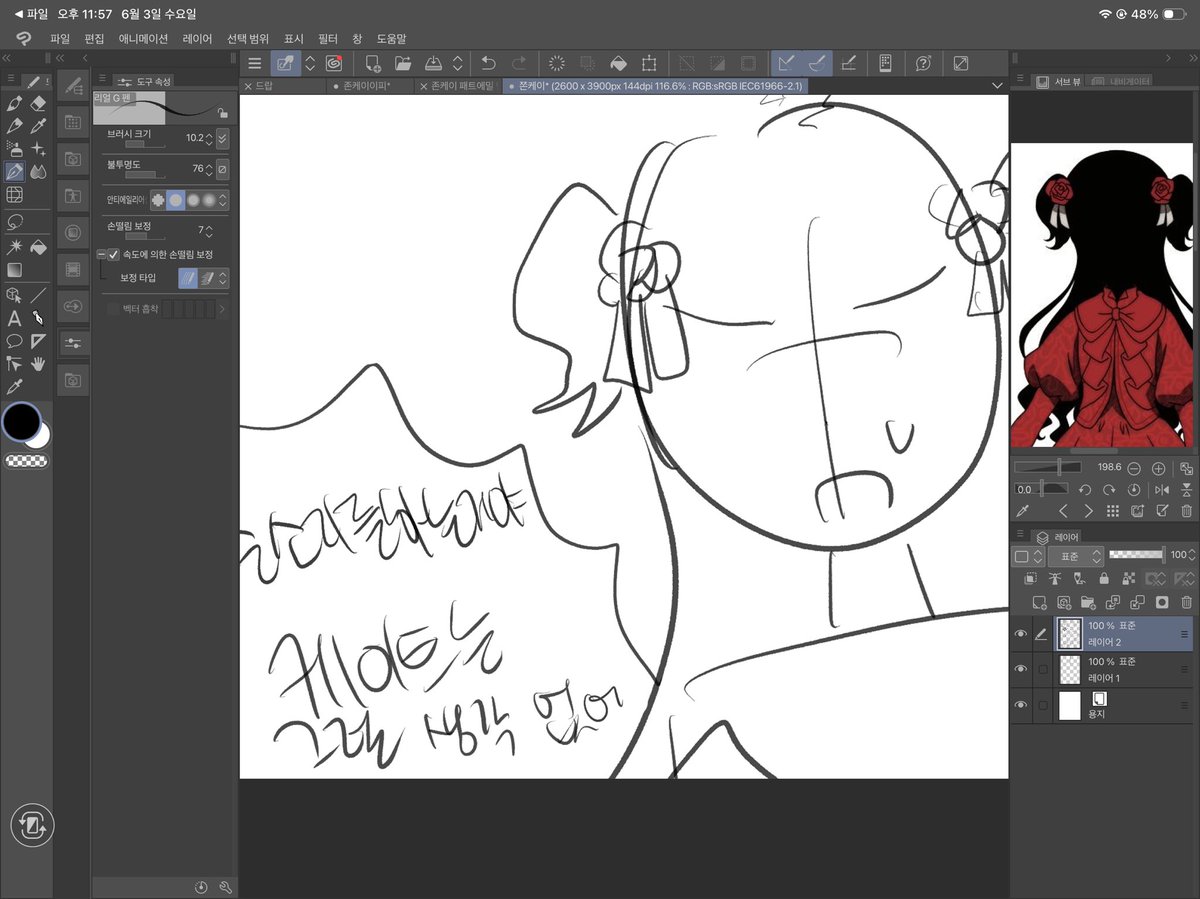The height and width of the screenshot is (899, 1200).
Task: Click the New document icon in command bar
Action: point(372,63)
